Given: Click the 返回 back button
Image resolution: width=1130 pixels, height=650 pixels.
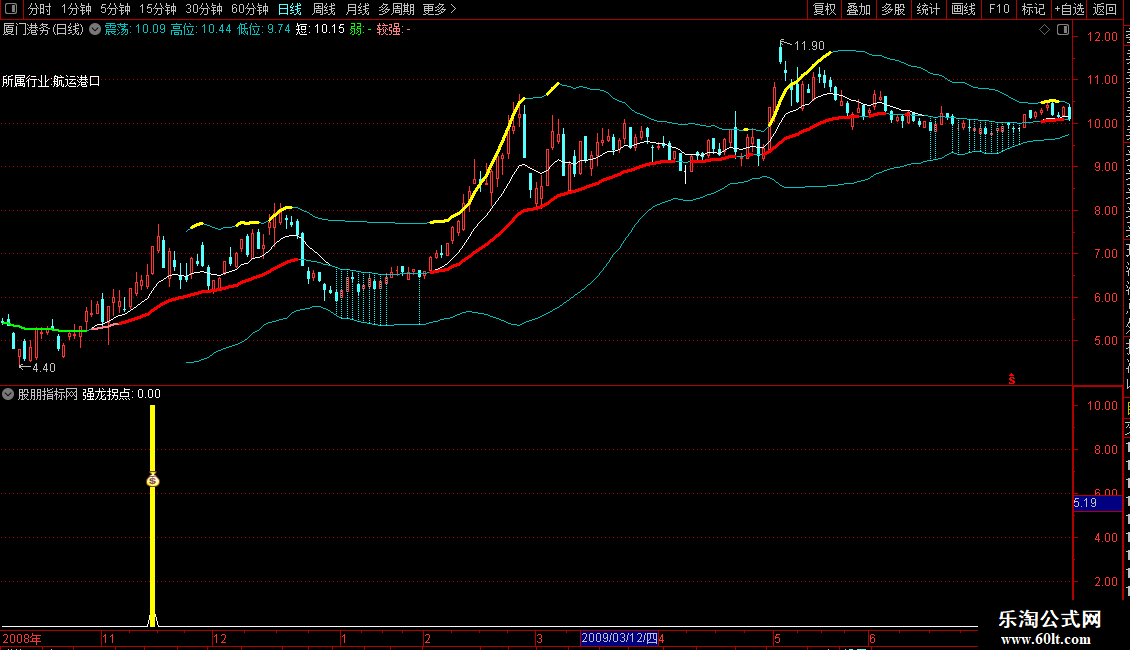Looking at the screenshot, I should [1105, 9].
